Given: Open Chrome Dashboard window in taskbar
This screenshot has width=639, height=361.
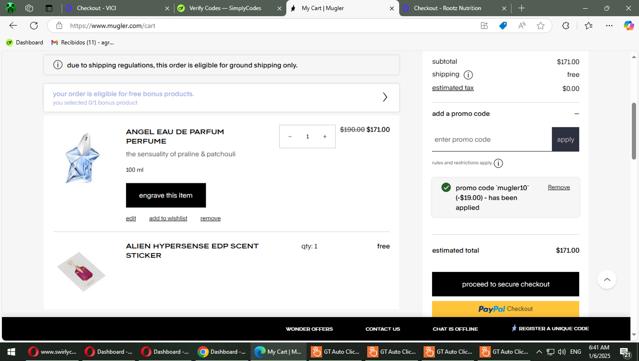Looking at the screenshot, I should pos(222,352).
